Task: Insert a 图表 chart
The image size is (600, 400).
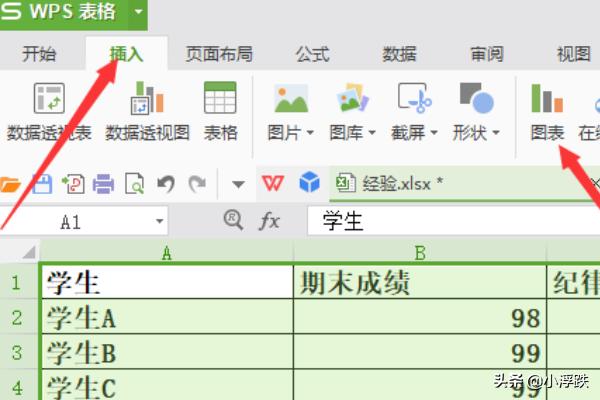Action: (x=548, y=113)
